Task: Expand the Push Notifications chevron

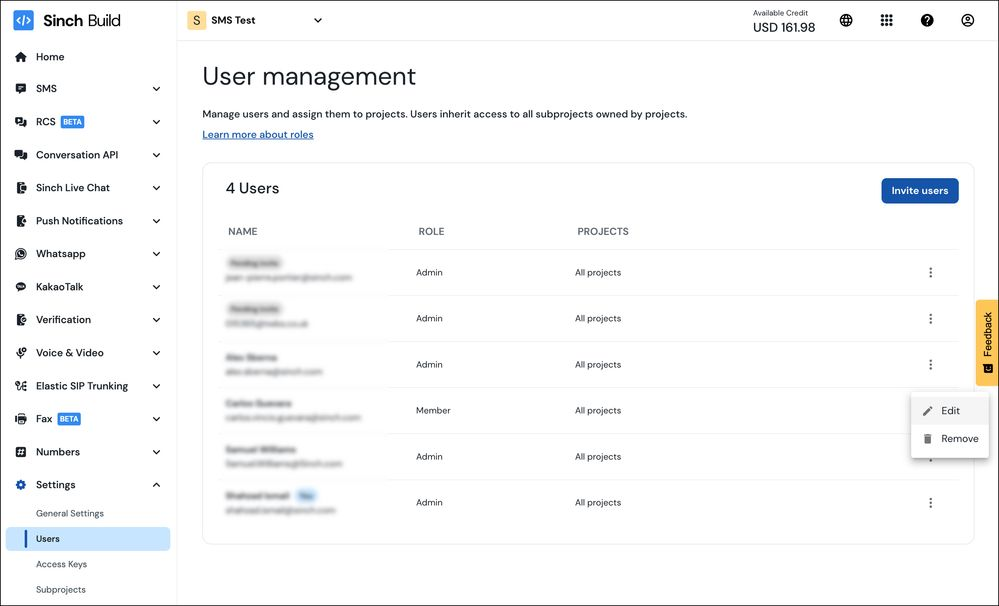Action: [x=156, y=221]
